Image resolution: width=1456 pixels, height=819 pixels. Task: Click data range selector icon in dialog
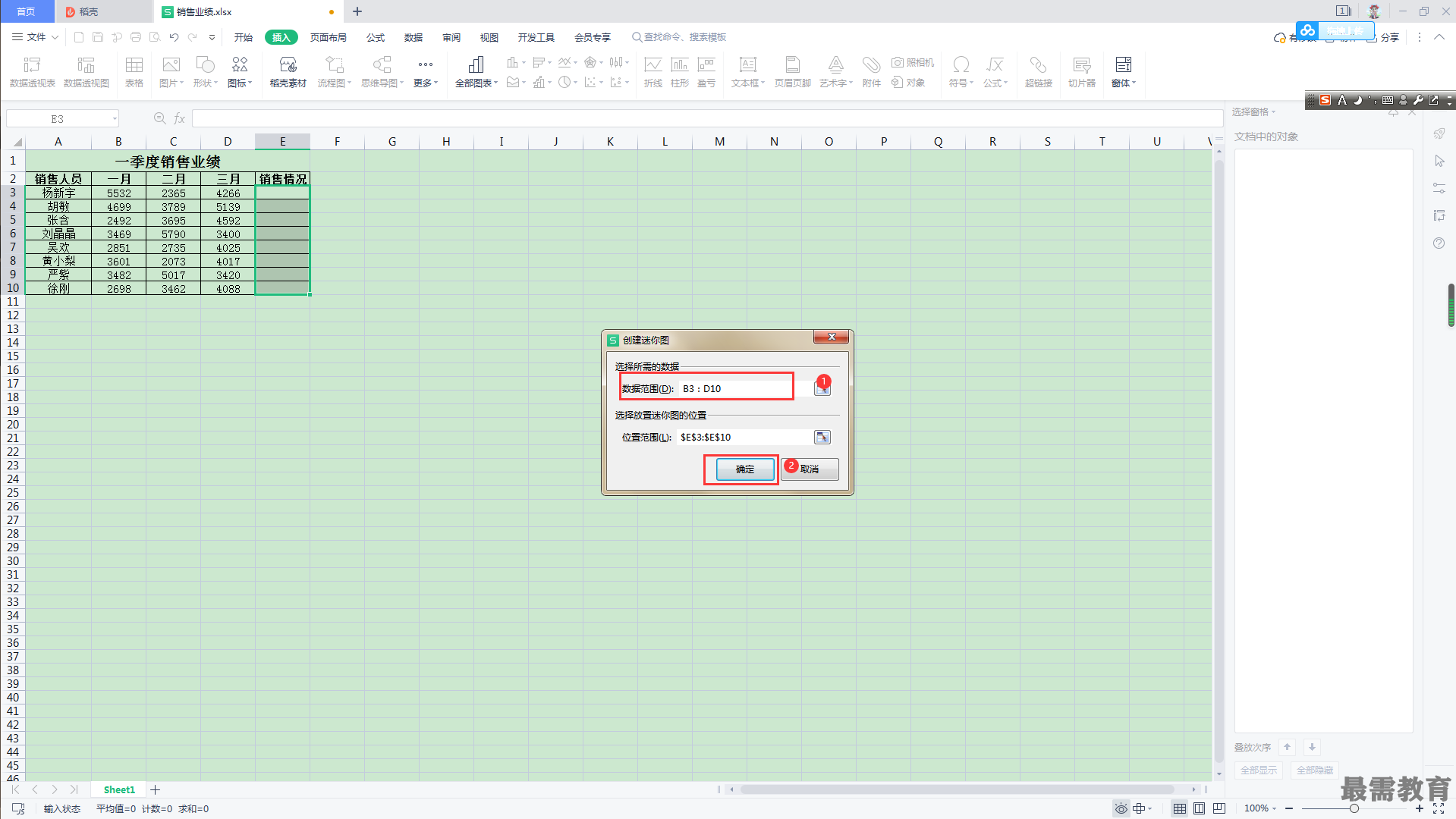pos(822,389)
